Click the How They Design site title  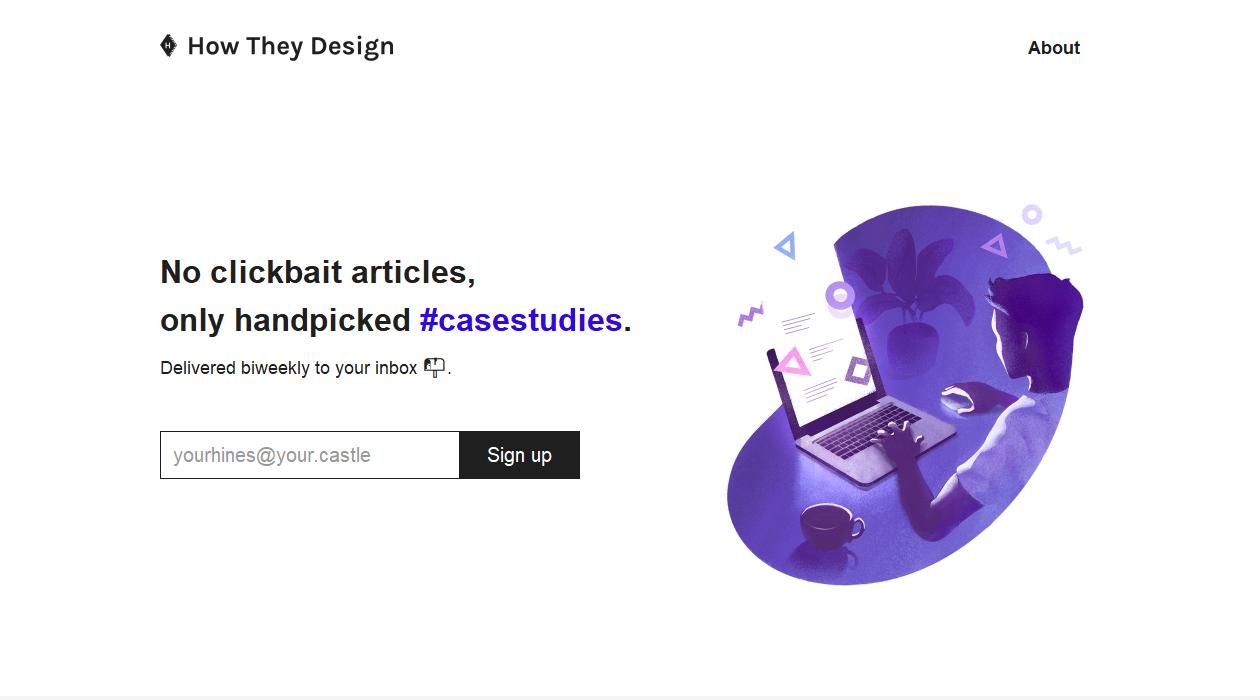click(290, 47)
